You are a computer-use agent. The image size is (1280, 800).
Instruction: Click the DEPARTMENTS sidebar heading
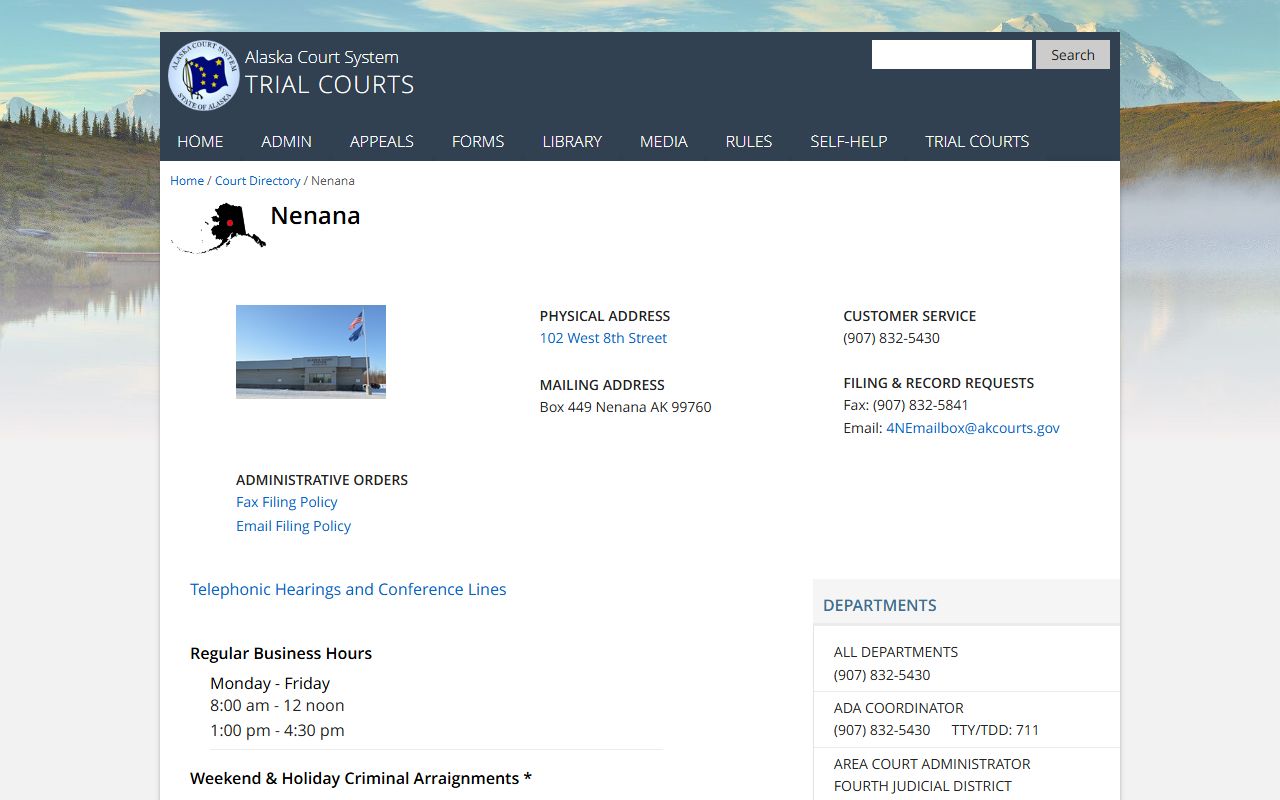pos(880,605)
